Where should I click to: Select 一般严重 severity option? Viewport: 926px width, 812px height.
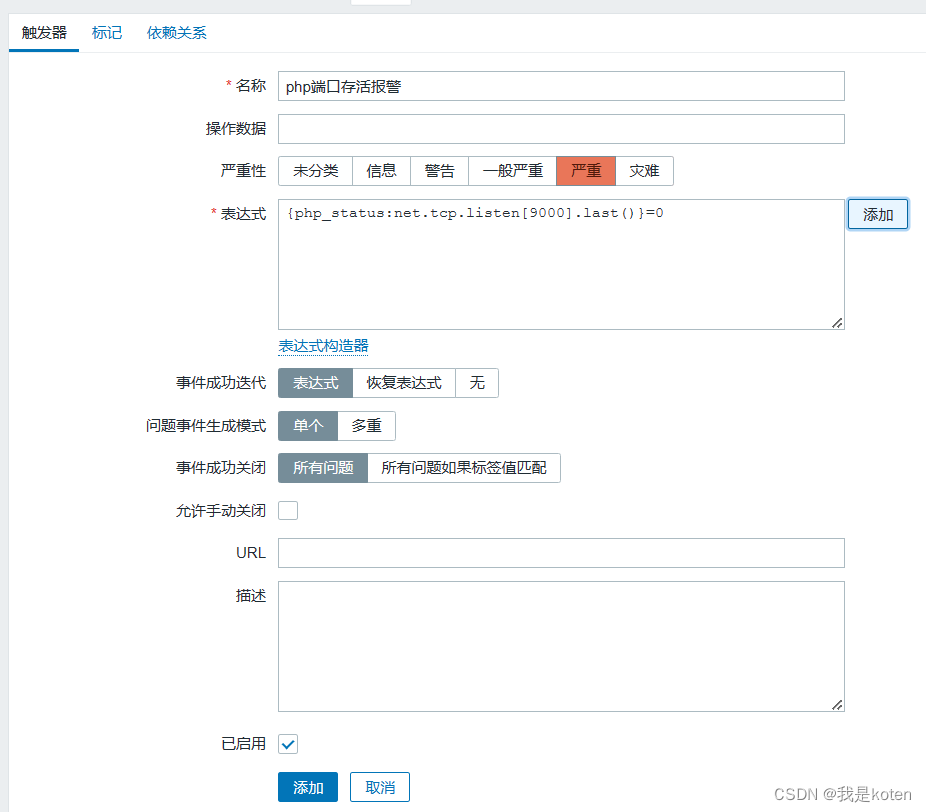click(512, 171)
